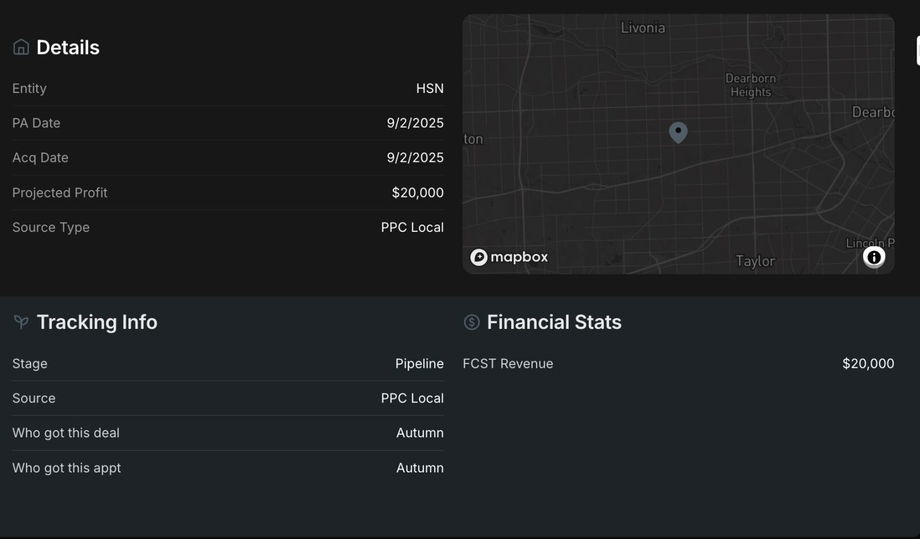Click the Mapbox logo on the map
Viewport: 920px width, 539px height.
pyautogui.click(x=510, y=257)
